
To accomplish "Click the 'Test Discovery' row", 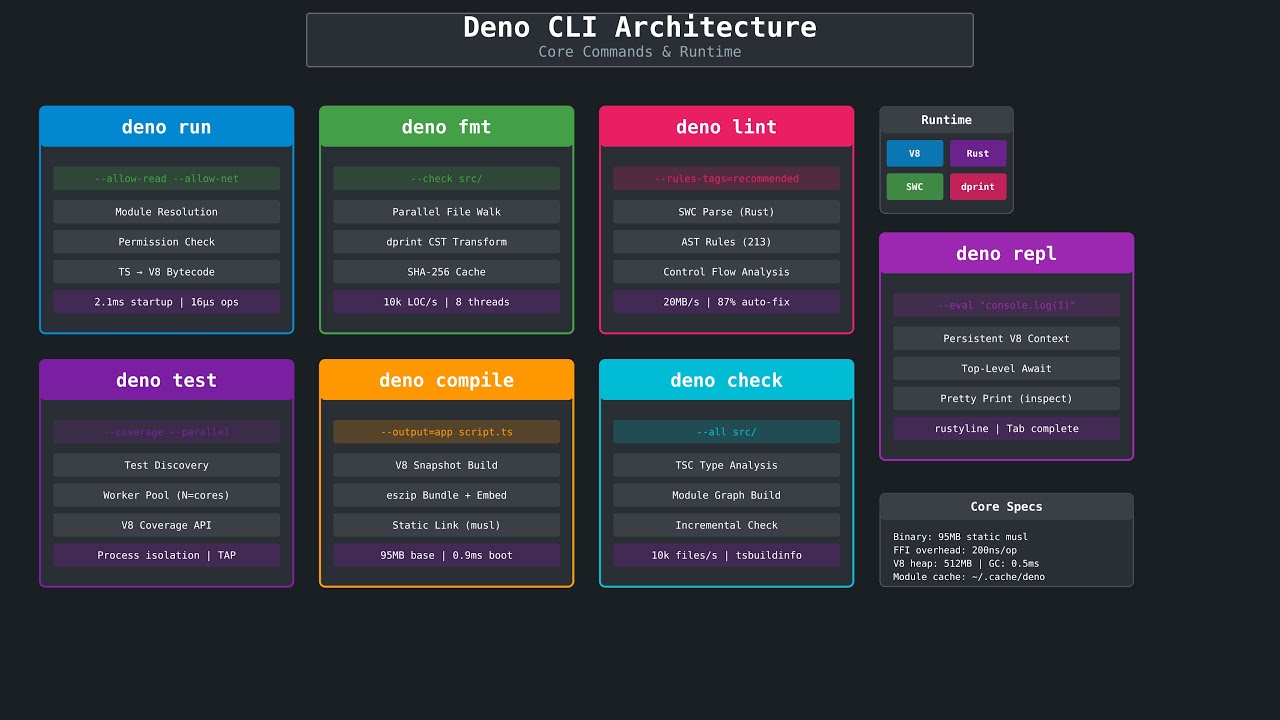I will click(167, 465).
